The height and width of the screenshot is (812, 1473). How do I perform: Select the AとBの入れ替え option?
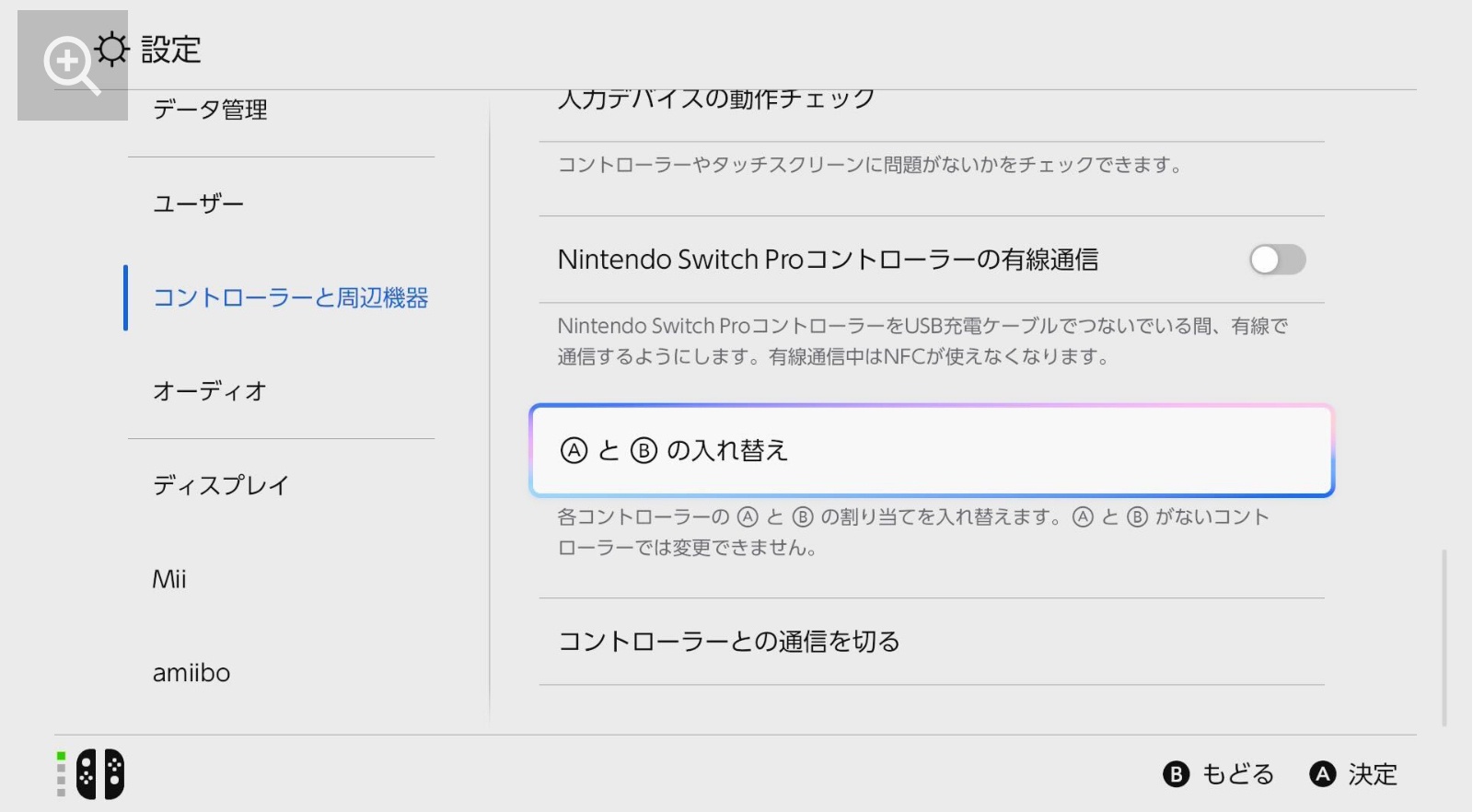pyautogui.click(x=932, y=450)
